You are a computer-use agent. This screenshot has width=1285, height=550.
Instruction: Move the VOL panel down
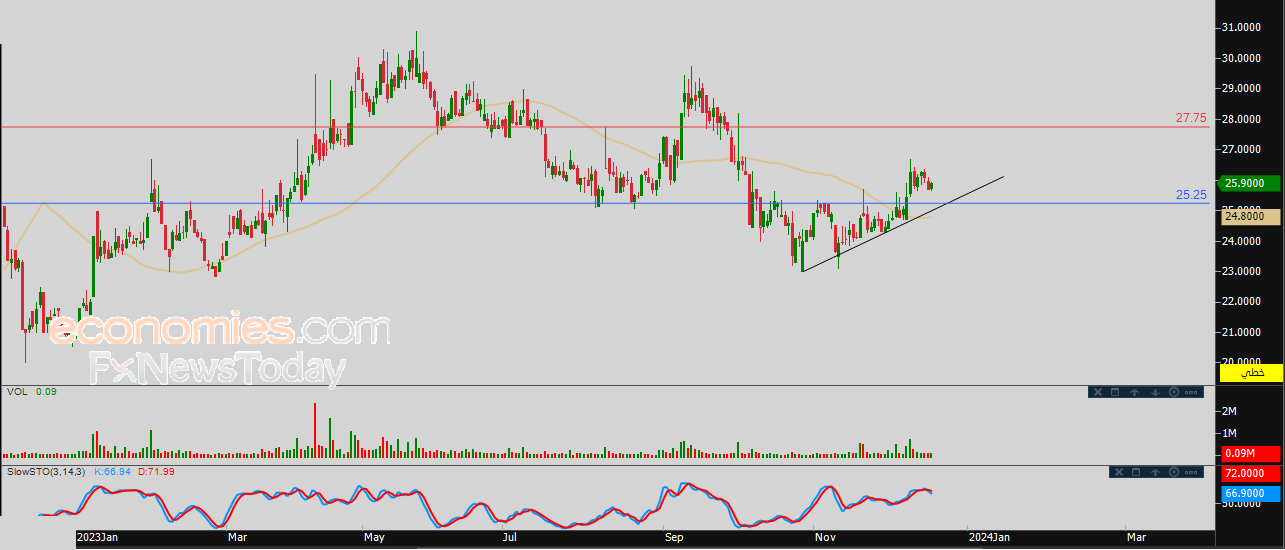[x=1155, y=392]
